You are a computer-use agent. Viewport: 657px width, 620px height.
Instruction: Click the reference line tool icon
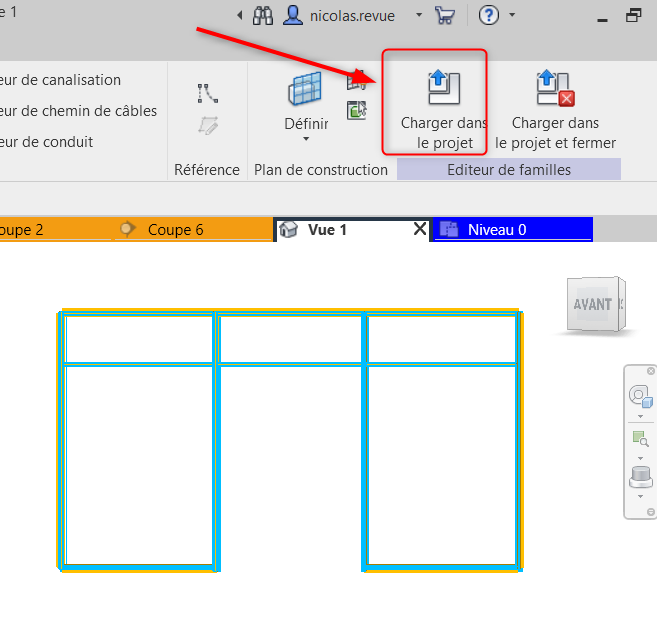tap(207, 93)
